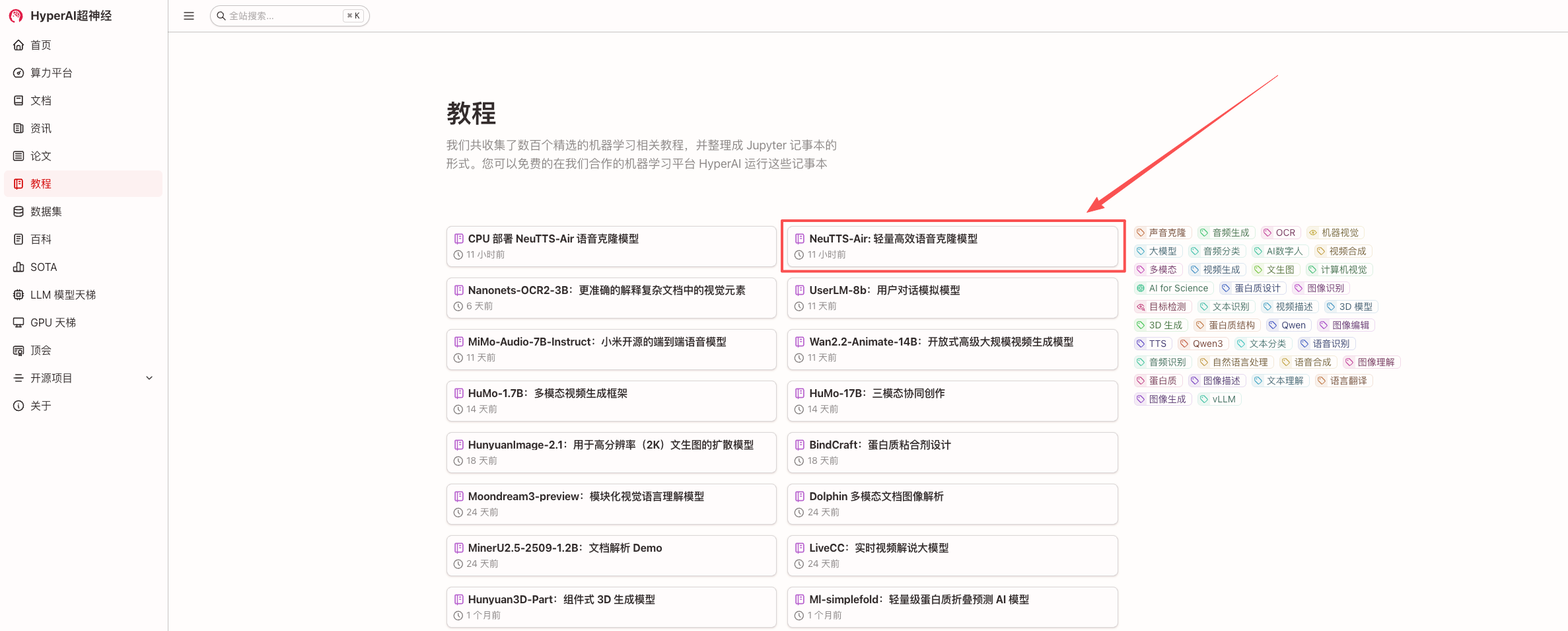Select the 自然语言处理 tag
Image resolution: width=1568 pixels, height=631 pixels.
click(x=1235, y=362)
